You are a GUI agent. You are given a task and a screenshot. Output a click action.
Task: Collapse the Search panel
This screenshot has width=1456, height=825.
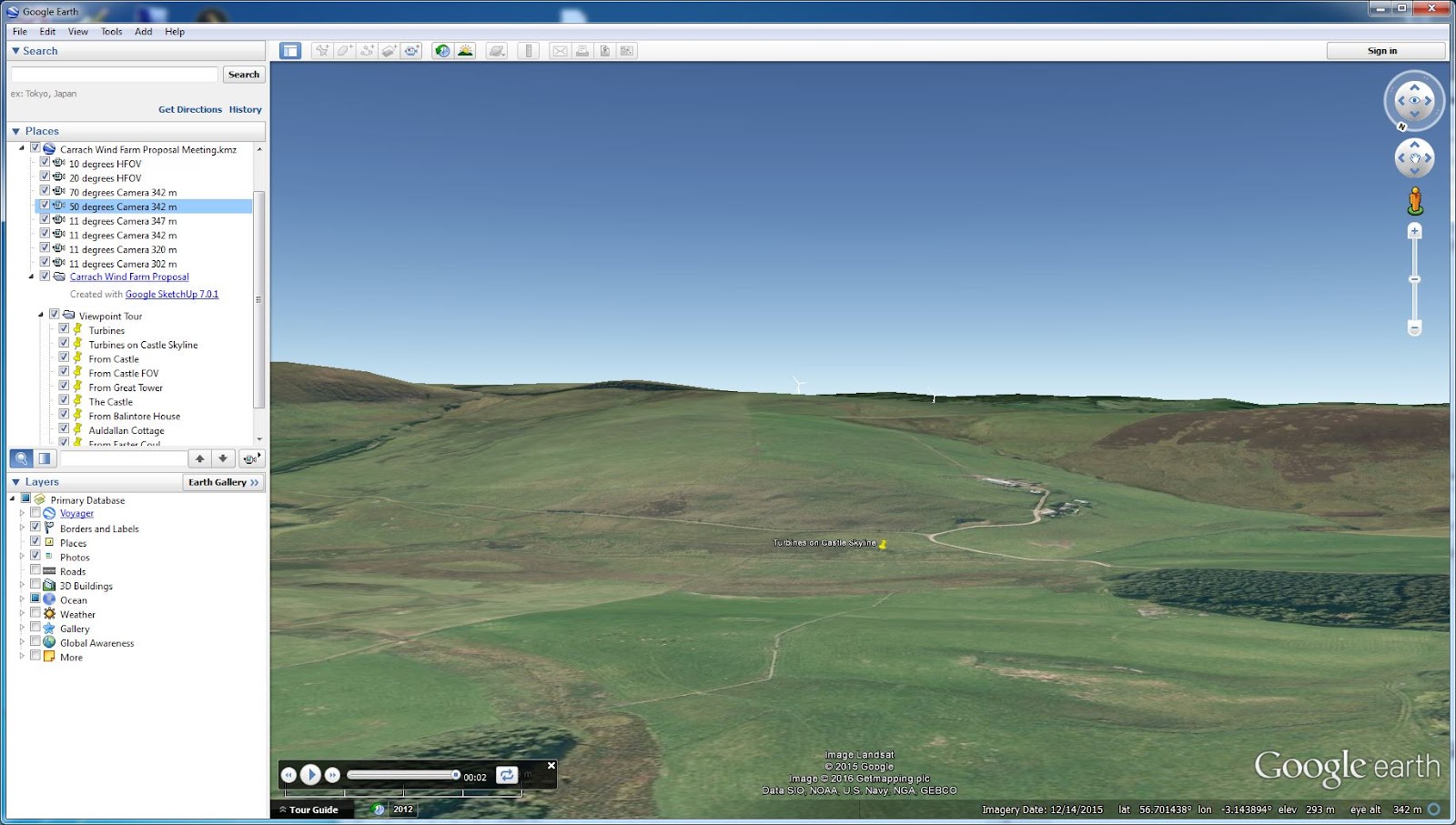pos(15,51)
